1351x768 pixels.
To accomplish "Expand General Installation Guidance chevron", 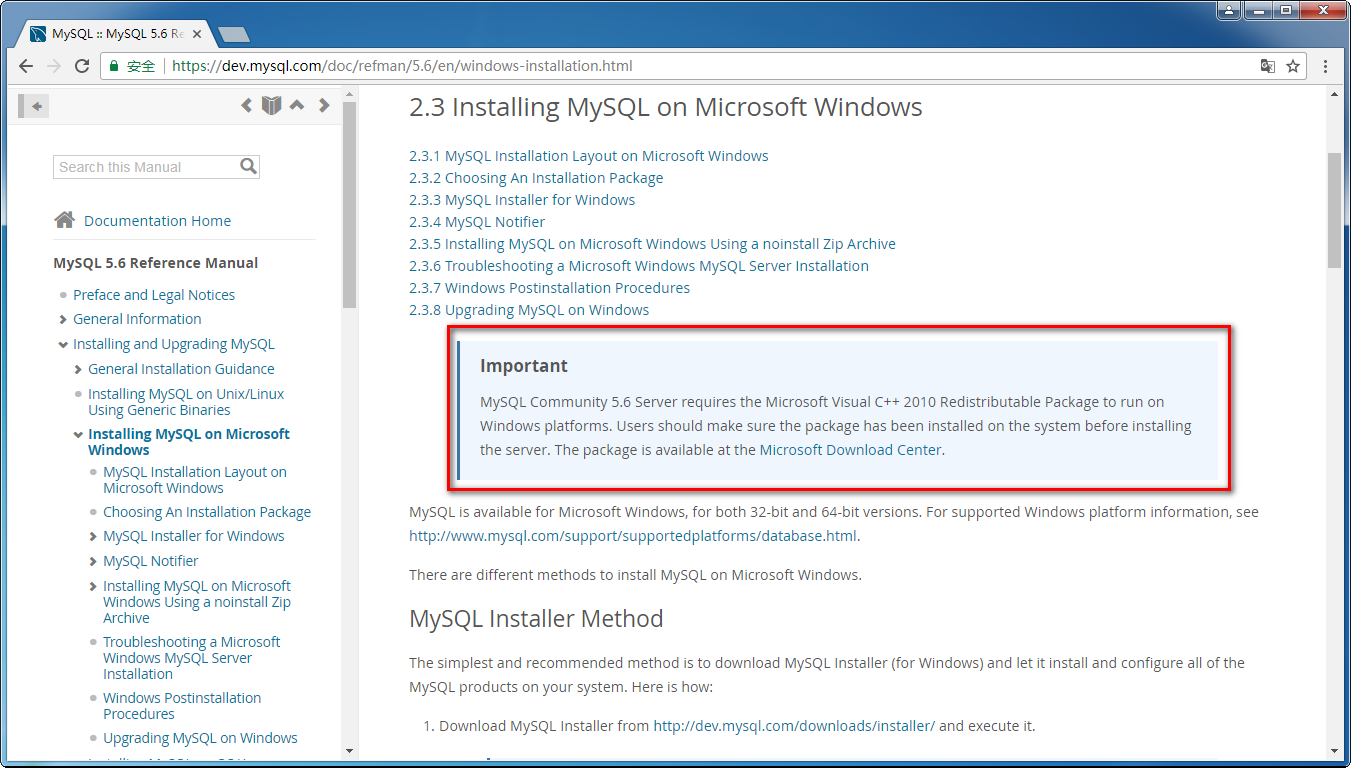I will tap(78, 369).
